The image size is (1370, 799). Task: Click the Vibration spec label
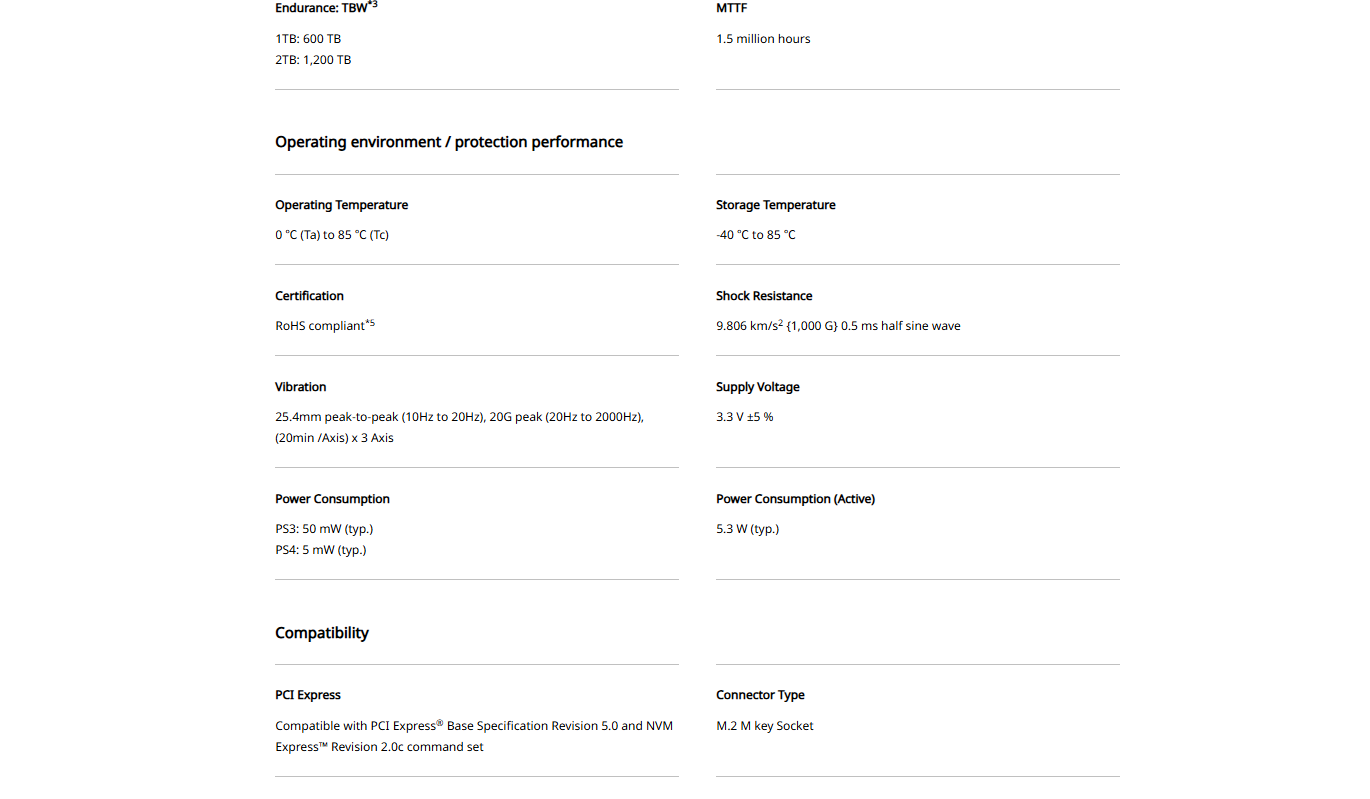[300, 387]
